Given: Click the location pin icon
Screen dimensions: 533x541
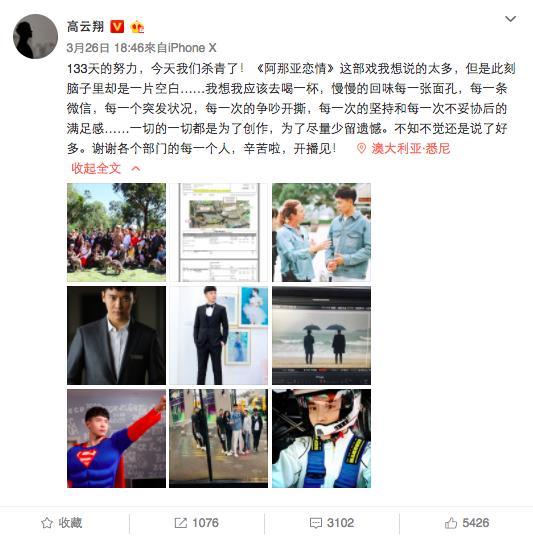Looking at the screenshot, I should click(x=361, y=149).
